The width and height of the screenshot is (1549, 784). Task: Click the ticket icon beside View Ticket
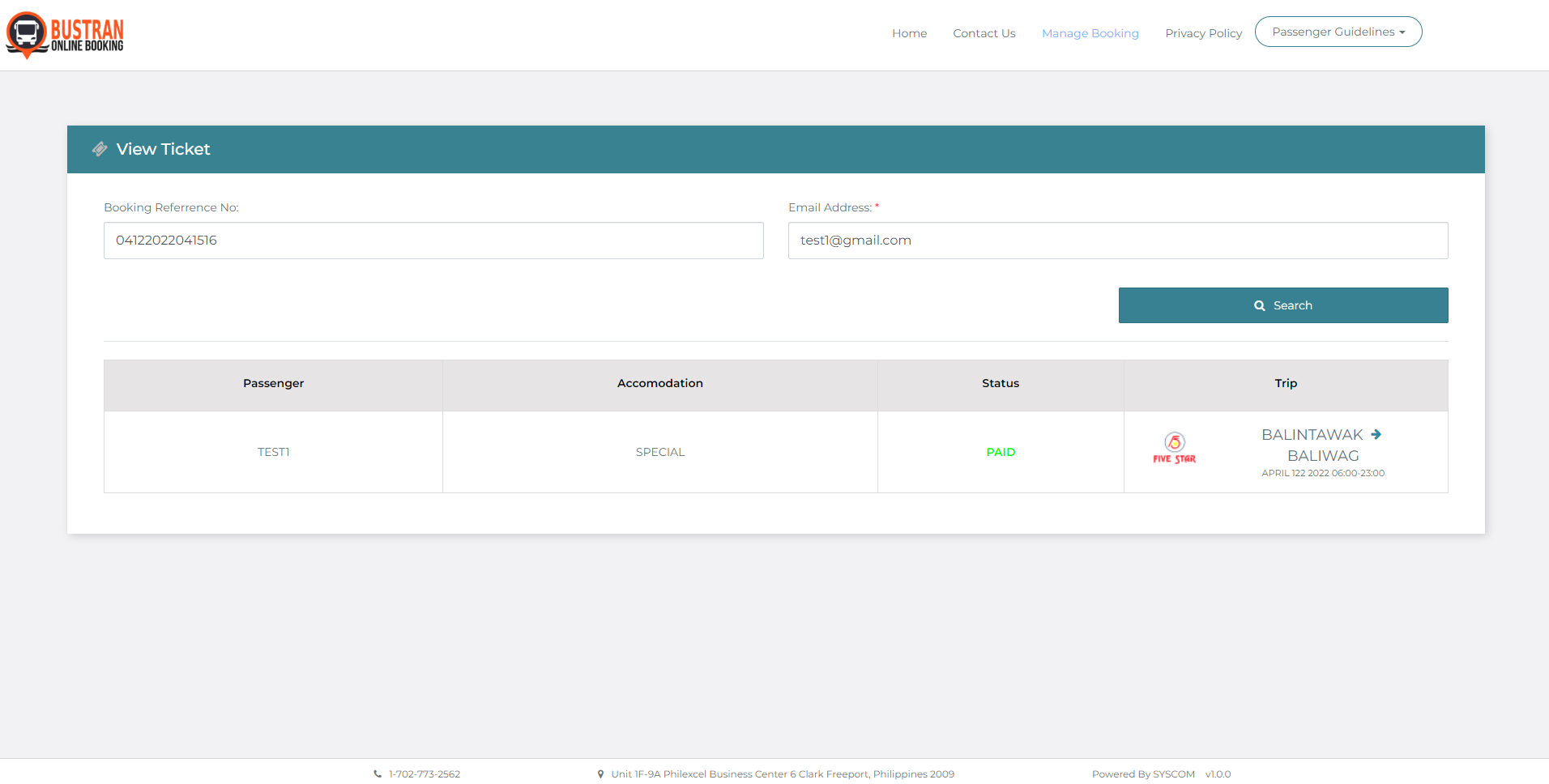(100, 149)
